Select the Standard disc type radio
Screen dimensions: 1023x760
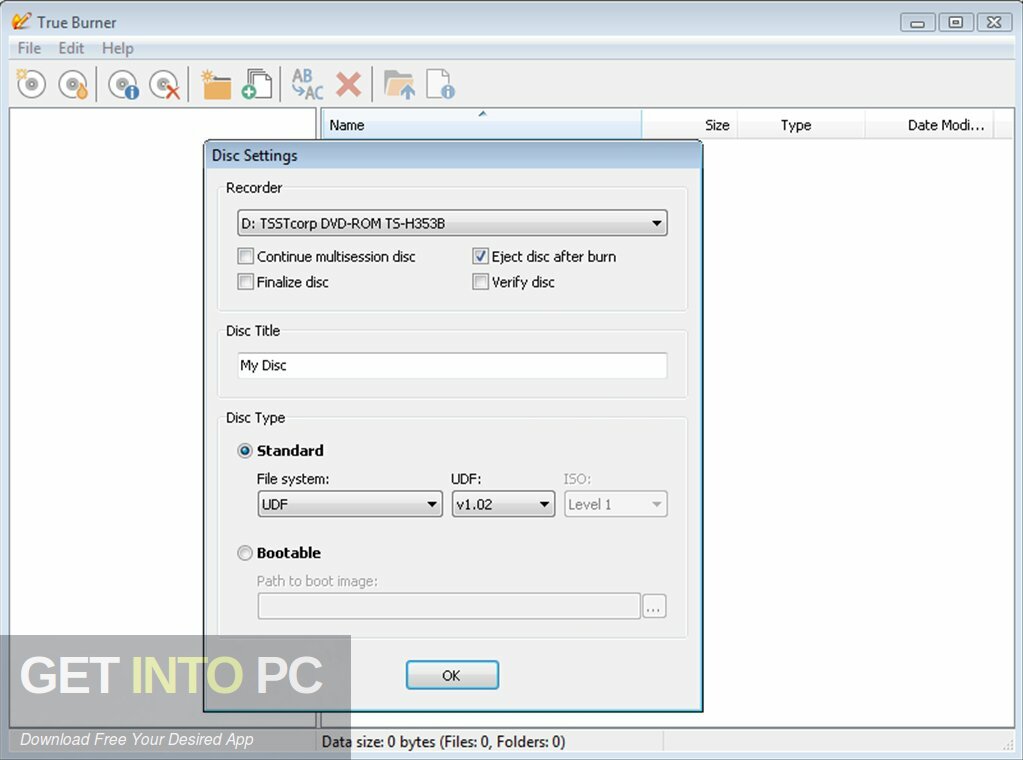point(245,450)
